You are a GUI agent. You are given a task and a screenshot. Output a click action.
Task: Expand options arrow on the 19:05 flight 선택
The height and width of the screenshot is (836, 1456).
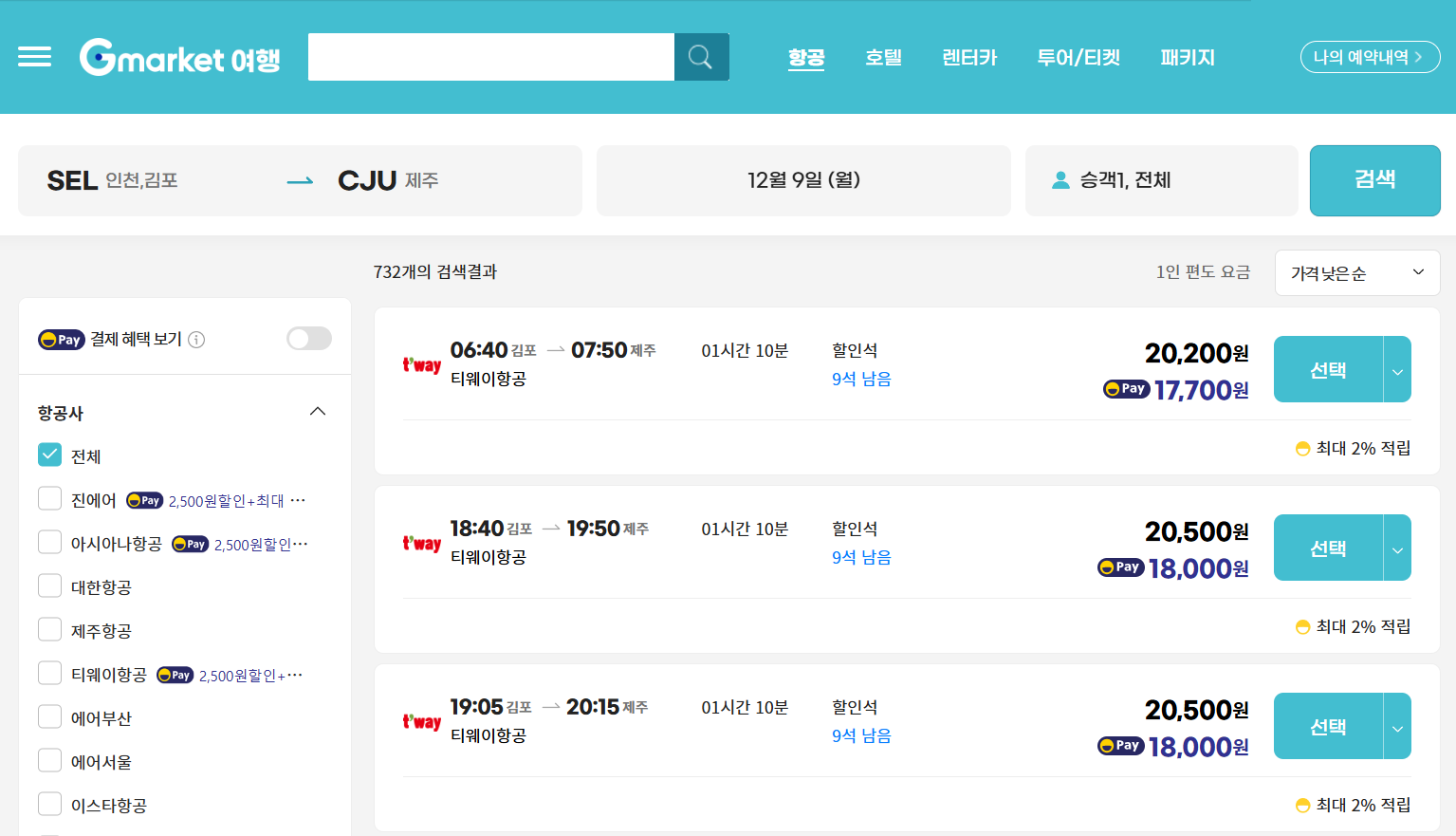[x=1397, y=726]
